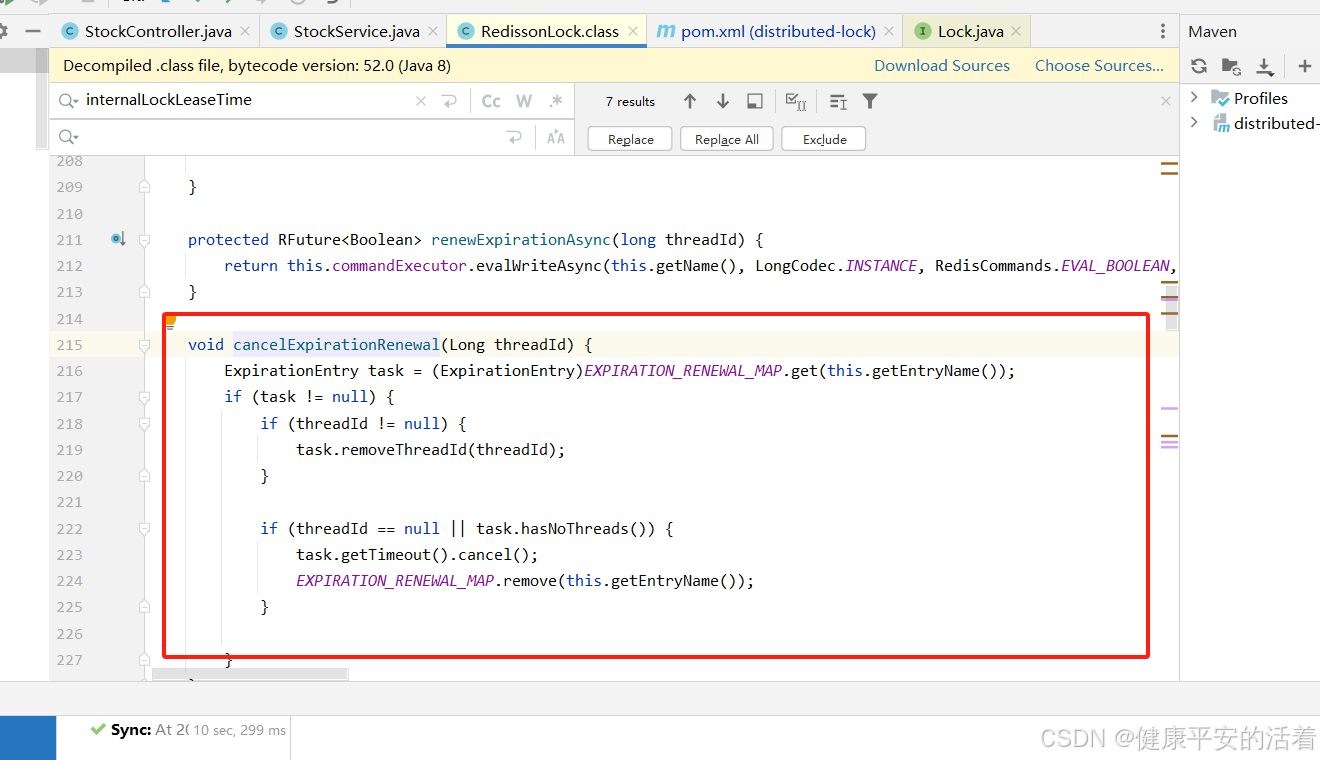Open replace history dropdown in replace field

tap(68, 138)
